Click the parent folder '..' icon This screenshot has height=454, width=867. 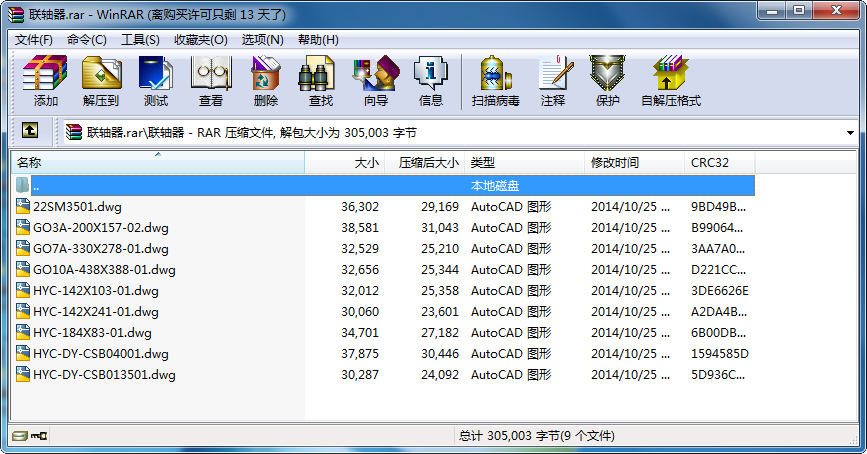click(x=22, y=185)
